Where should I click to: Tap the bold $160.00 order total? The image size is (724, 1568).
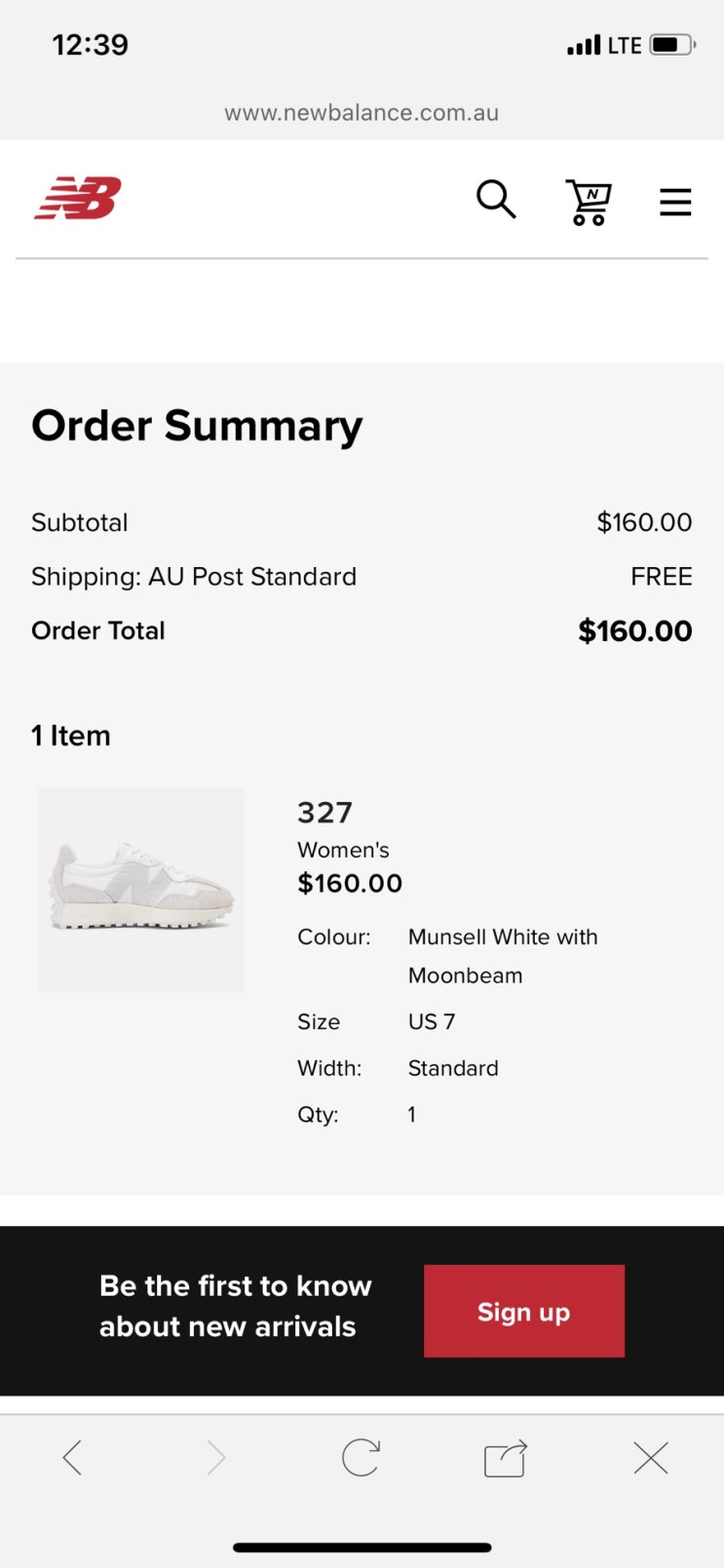coord(634,631)
